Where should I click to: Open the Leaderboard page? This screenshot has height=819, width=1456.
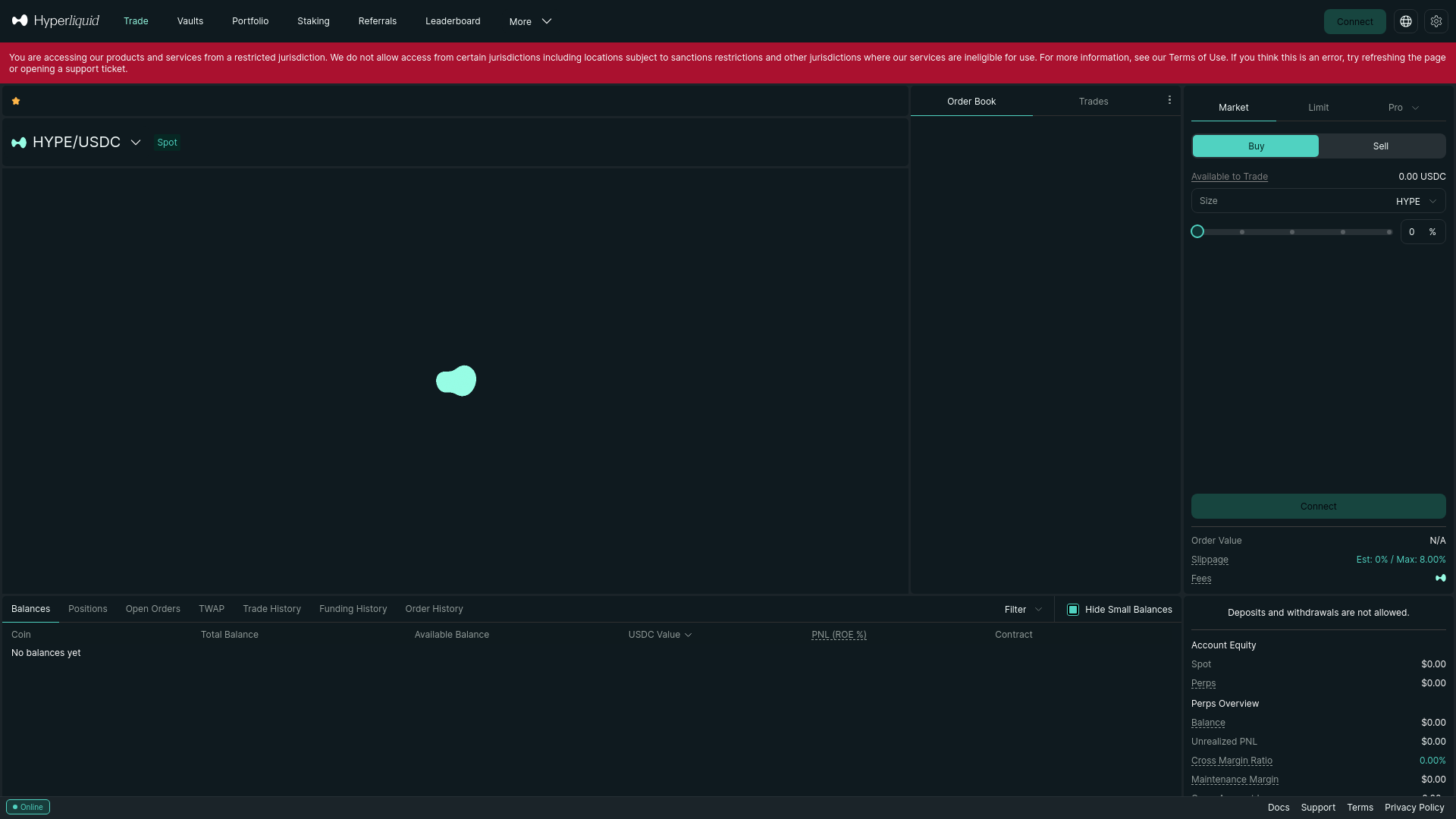(453, 21)
